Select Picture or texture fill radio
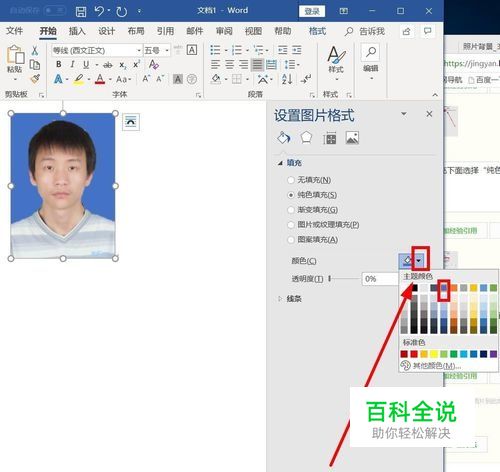This screenshot has height=472, width=500. [x=291, y=225]
